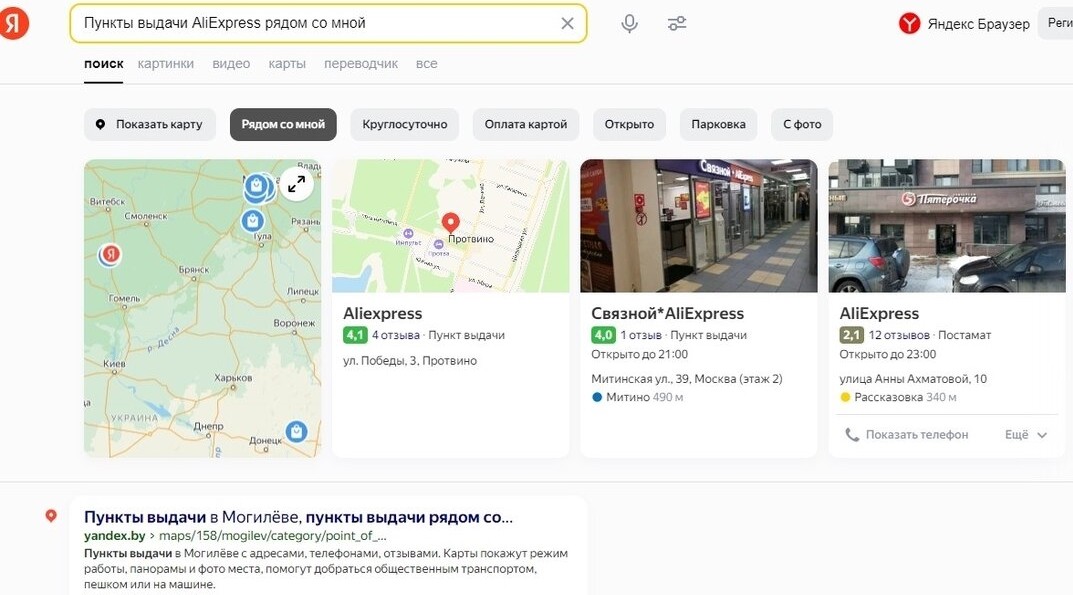Toggle the Открыто filter

[629, 125]
